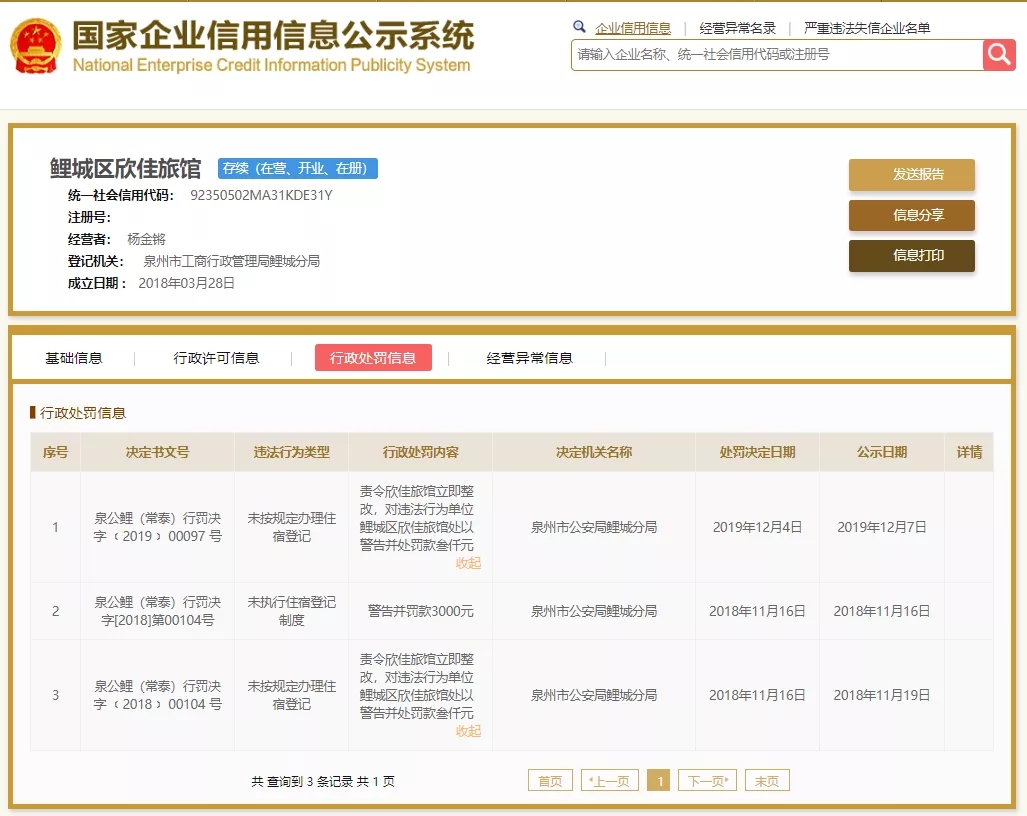The width and height of the screenshot is (1027, 816).
Task: Click document number 字[2018]第00104号
Action: pos(157,611)
